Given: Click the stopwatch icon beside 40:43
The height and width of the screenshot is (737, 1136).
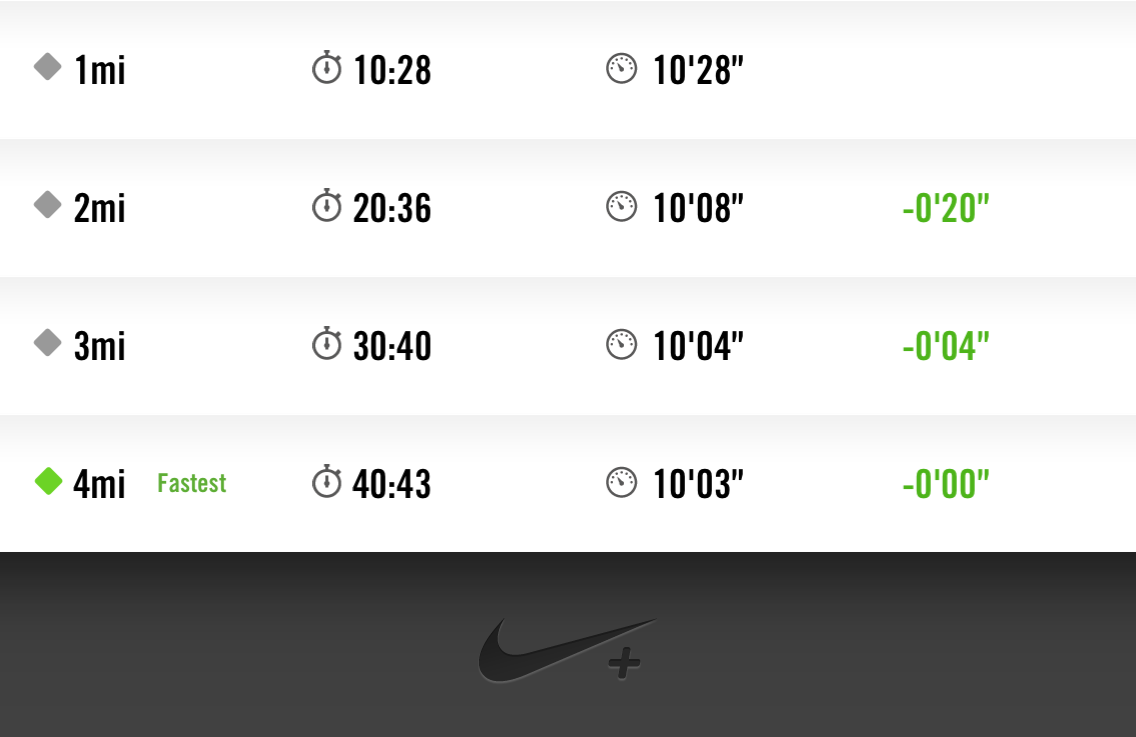Looking at the screenshot, I should [x=327, y=483].
